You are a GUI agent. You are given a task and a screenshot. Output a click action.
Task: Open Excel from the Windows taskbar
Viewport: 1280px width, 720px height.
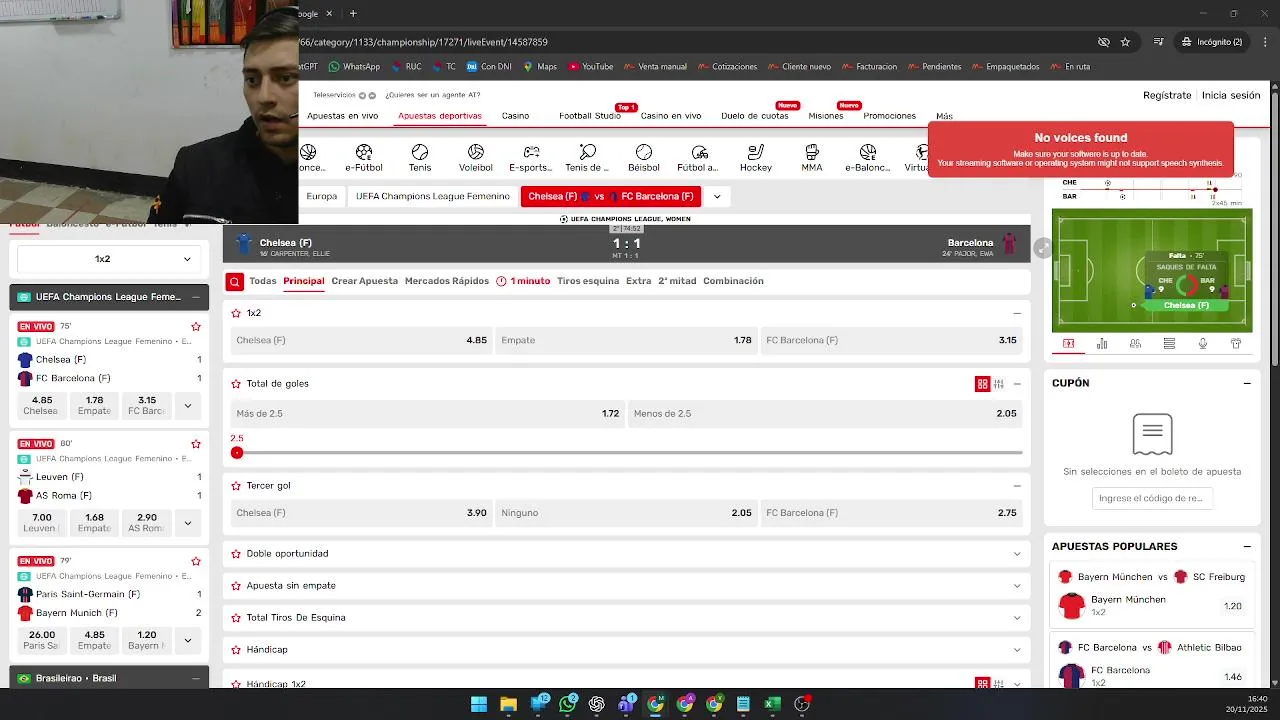(x=772, y=704)
